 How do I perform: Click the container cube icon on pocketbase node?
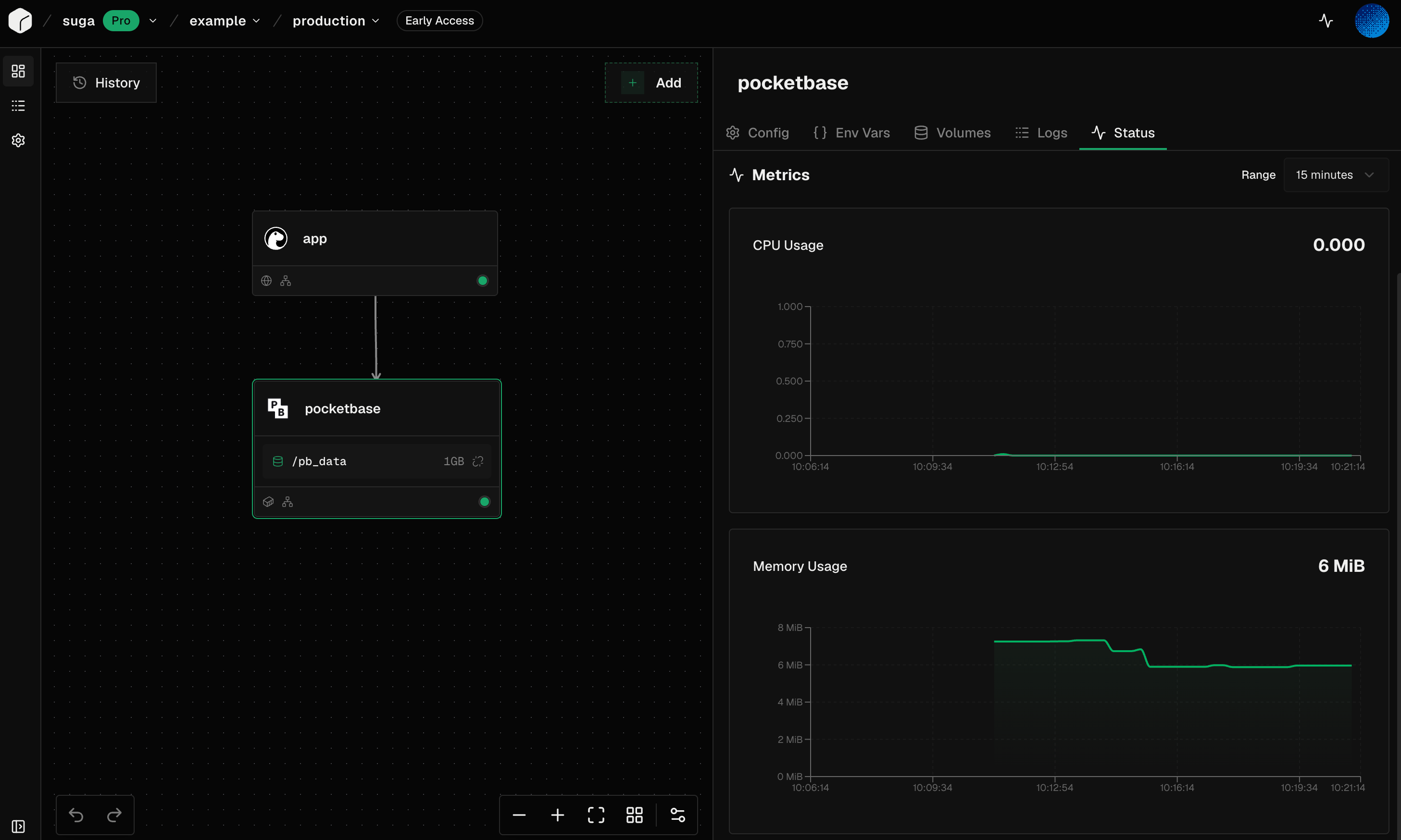pyautogui.click(x=268, y=502)
